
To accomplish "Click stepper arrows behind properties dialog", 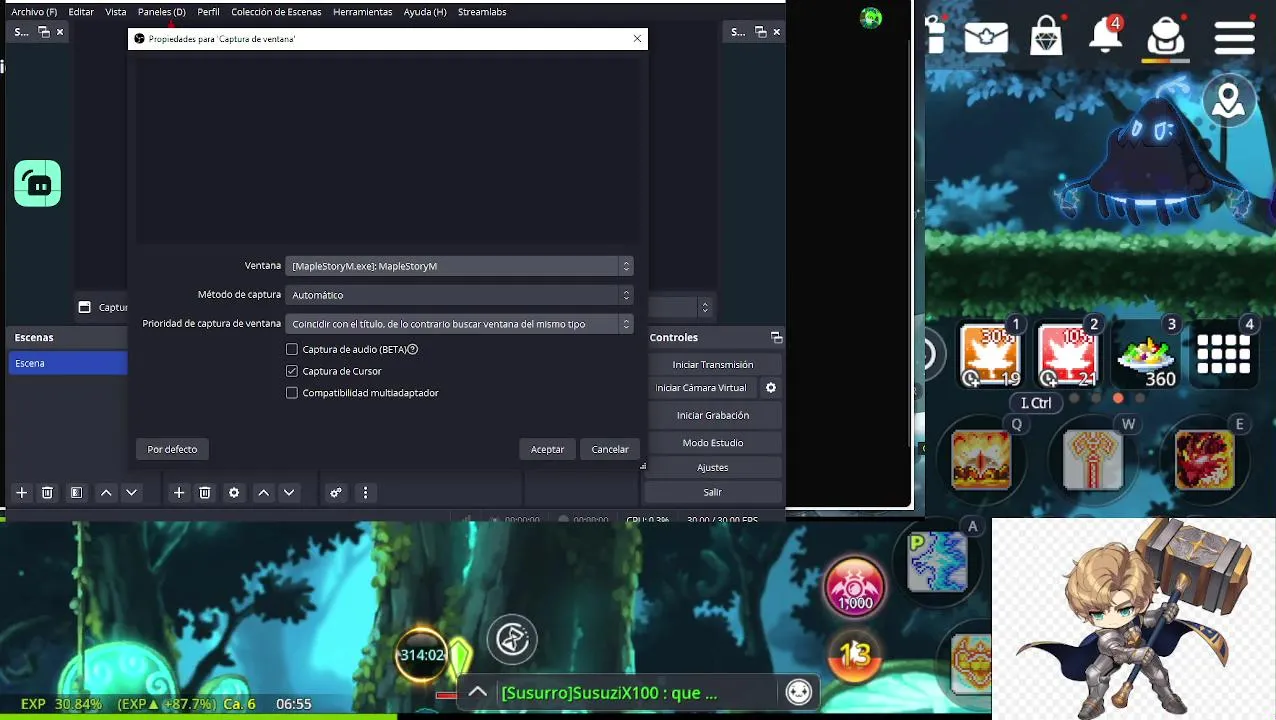I will [x=705, y=308].
